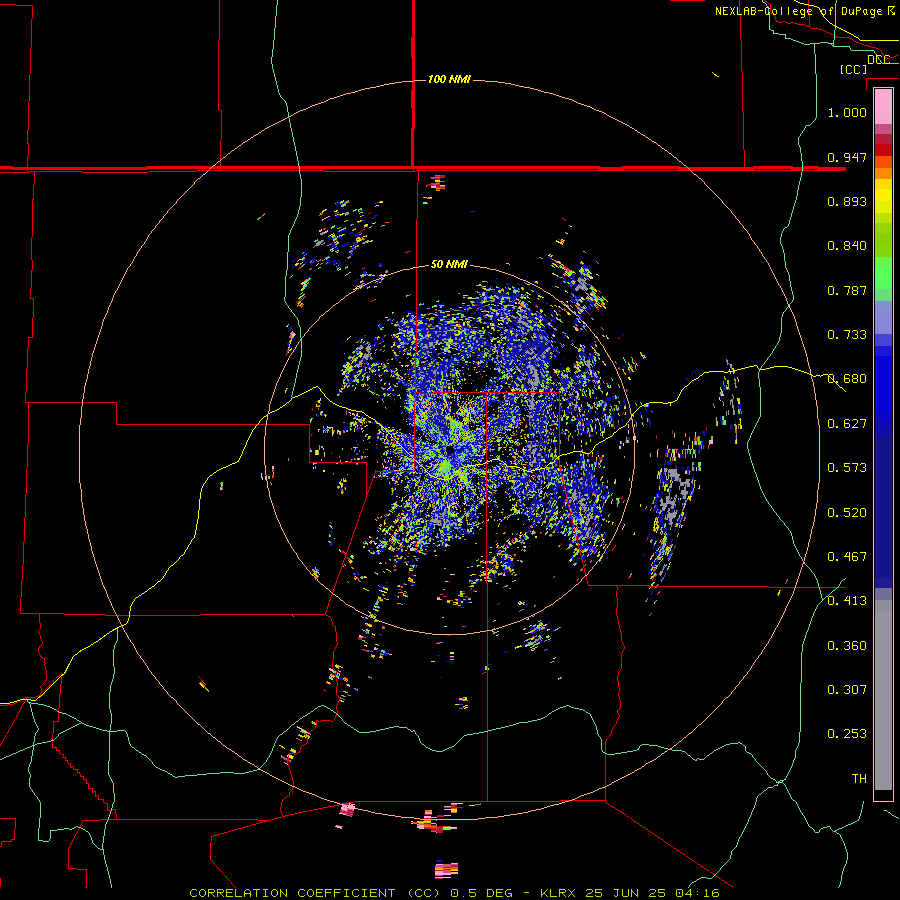This screenshot has width=900, height=900.
Task: Select the 0.893 legend value
Action: [x=847, y=201]
